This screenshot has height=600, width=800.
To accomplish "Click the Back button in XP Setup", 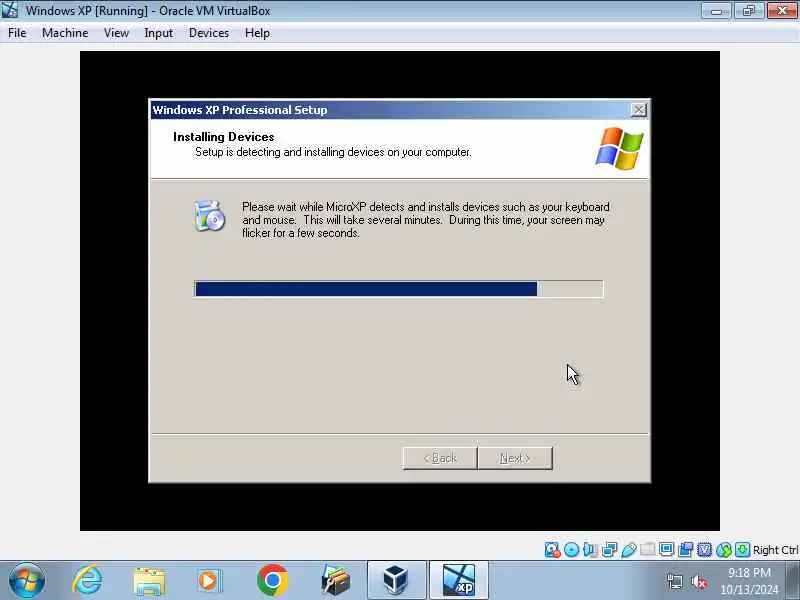I will (x=440, y=458).
